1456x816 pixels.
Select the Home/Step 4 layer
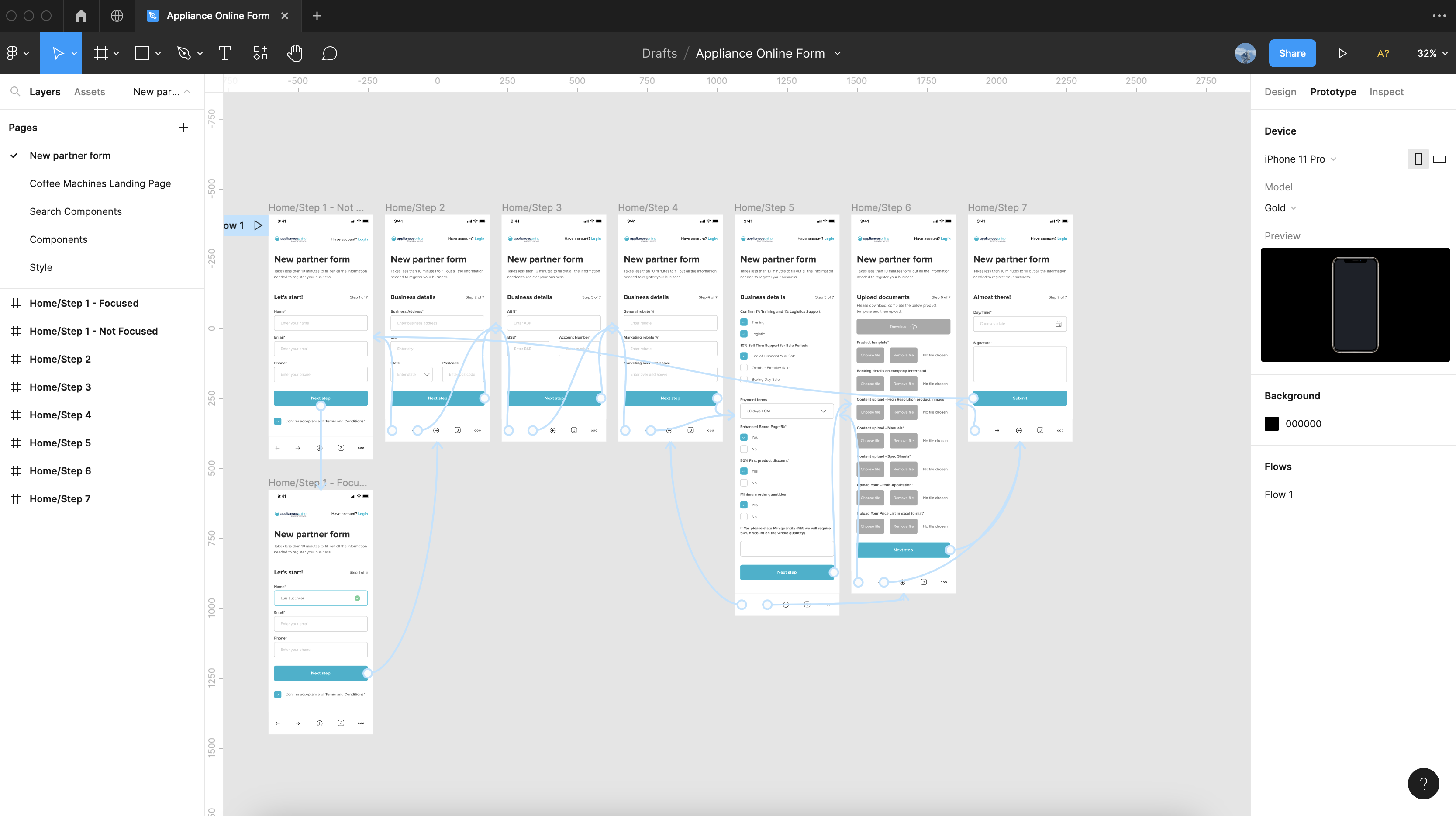(60, 415)
